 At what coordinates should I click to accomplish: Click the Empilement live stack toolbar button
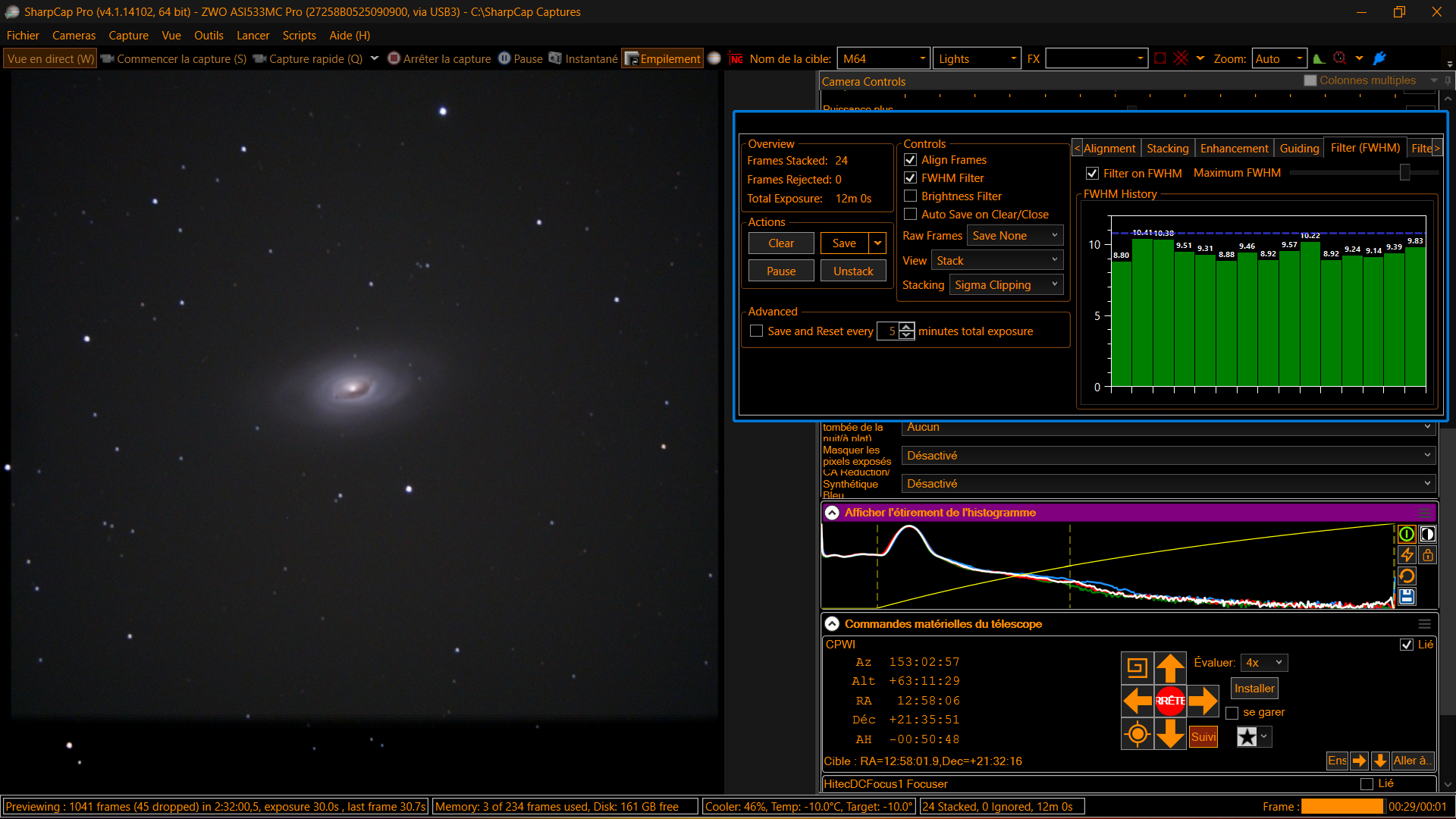[663, 58]
